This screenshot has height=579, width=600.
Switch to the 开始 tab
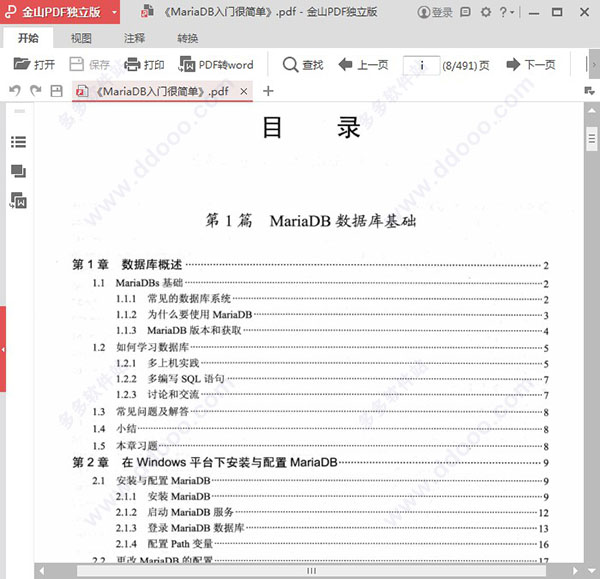(28, 38)
